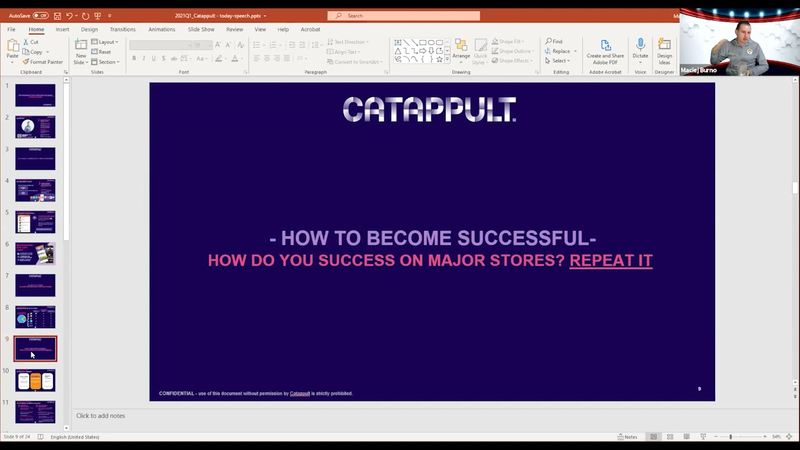The height and width of the screenshot is (450, 800).
Task: Switch to Reading View icon
Action: pyautogui.click(x=686, y=437)
